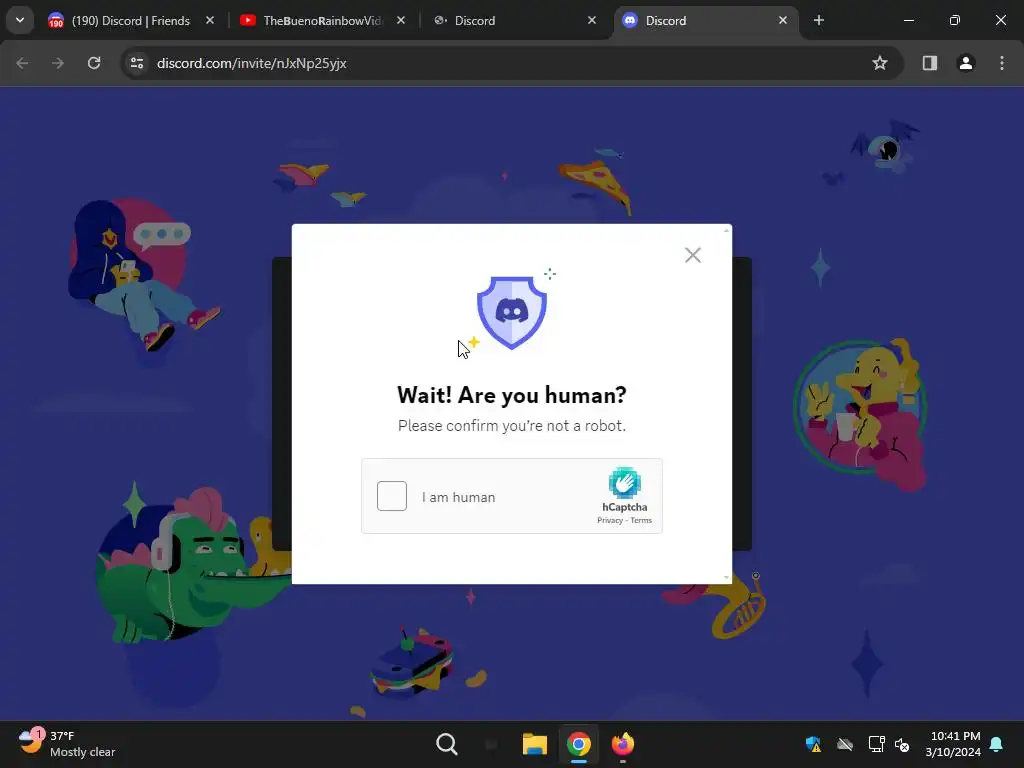Viewport: 1024px width, 768px height.
Task: Open network display tray icon
Action: [876, 744]
